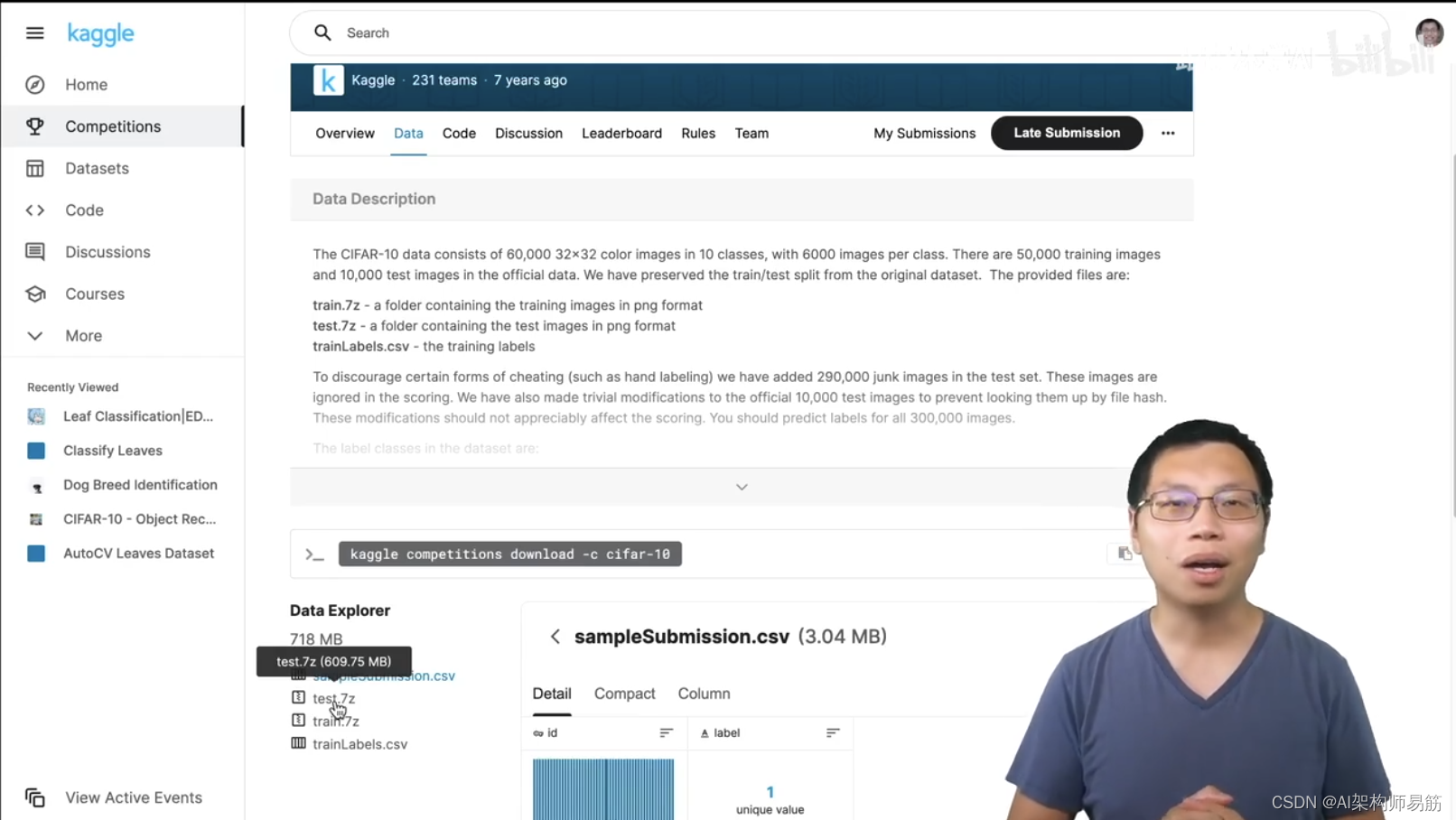
Task: Open AutoCV Leaves Dataset recent item
Action: pyautogui.click(x=138, y=554)
